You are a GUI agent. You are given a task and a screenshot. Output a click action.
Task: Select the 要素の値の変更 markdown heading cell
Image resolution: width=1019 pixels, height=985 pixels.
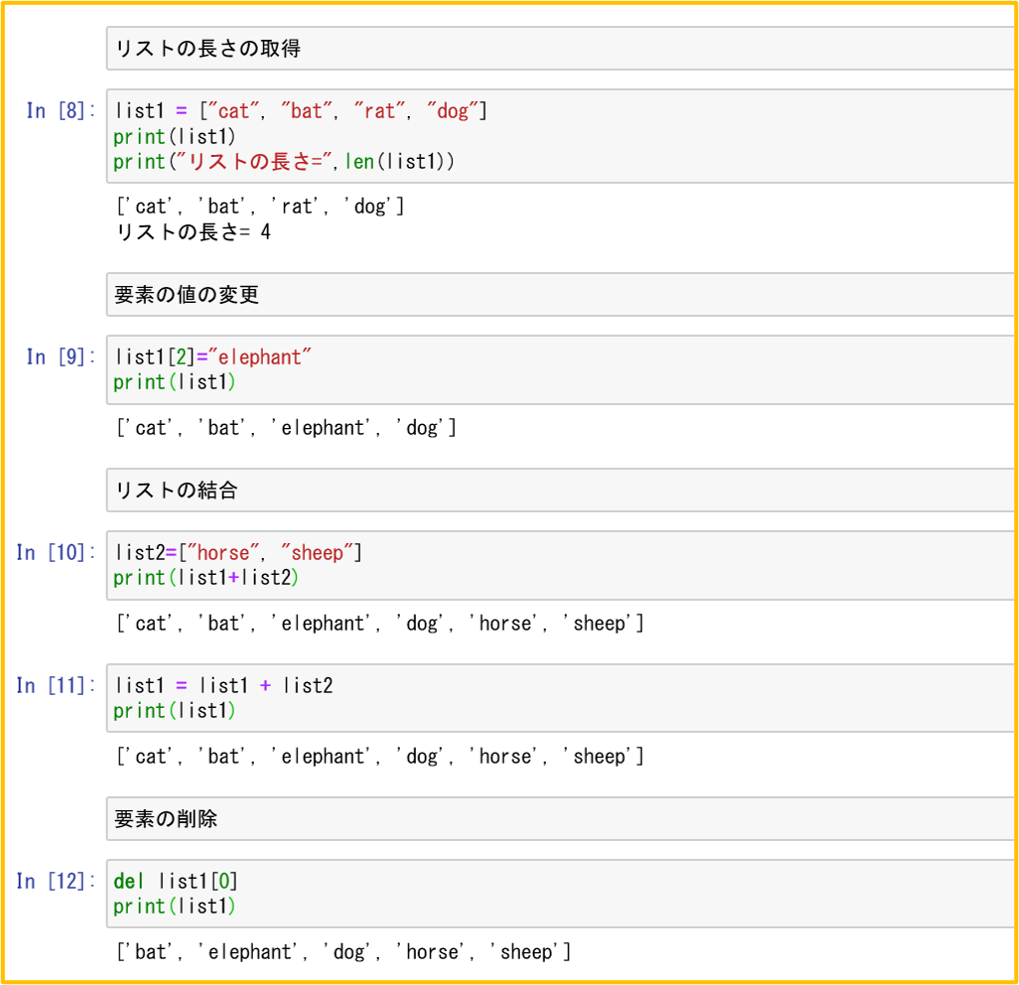pyautogui.click(x=560, y=294)
